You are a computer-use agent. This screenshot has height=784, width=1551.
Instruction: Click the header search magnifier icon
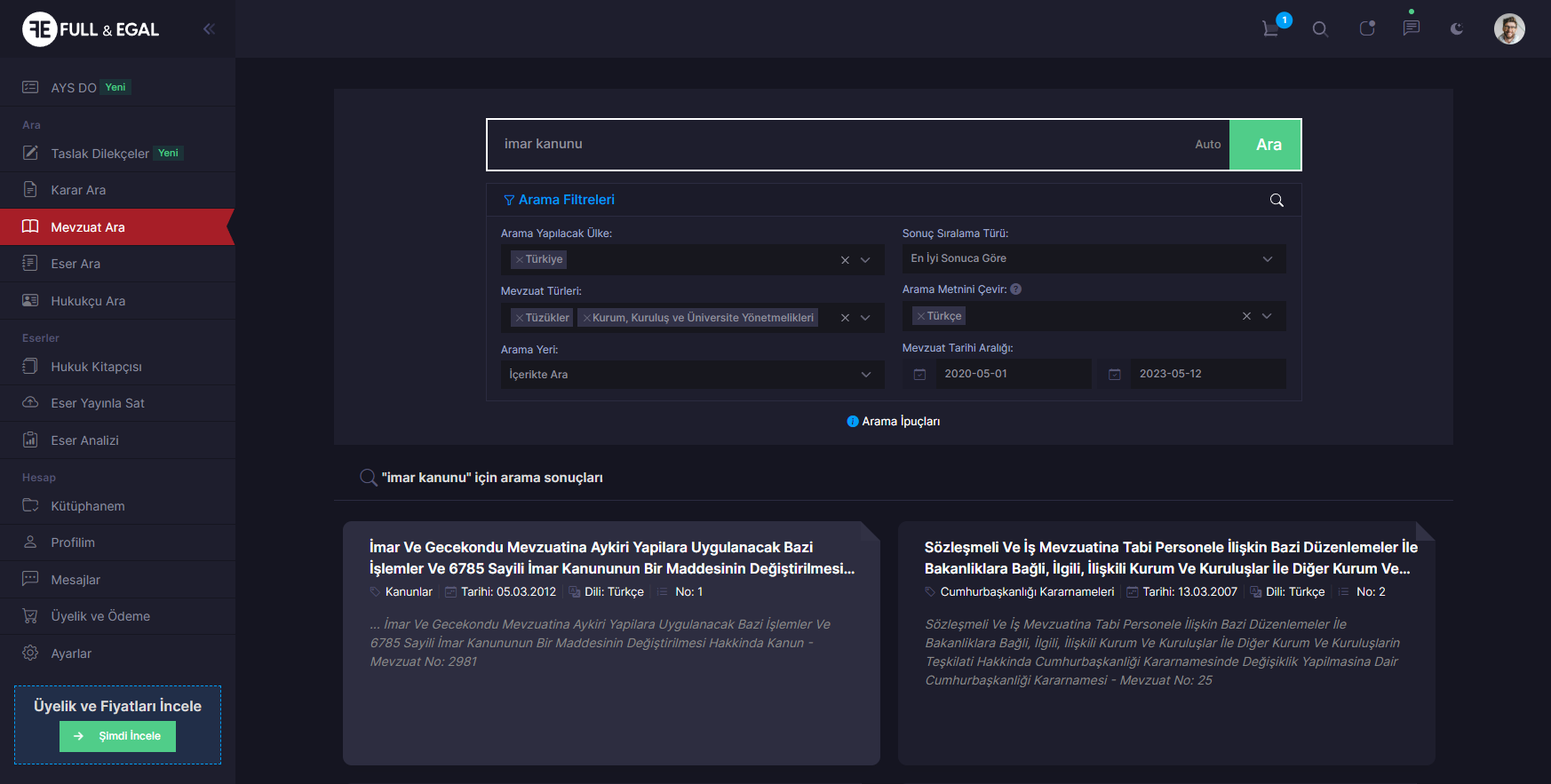coord(1320,29)
